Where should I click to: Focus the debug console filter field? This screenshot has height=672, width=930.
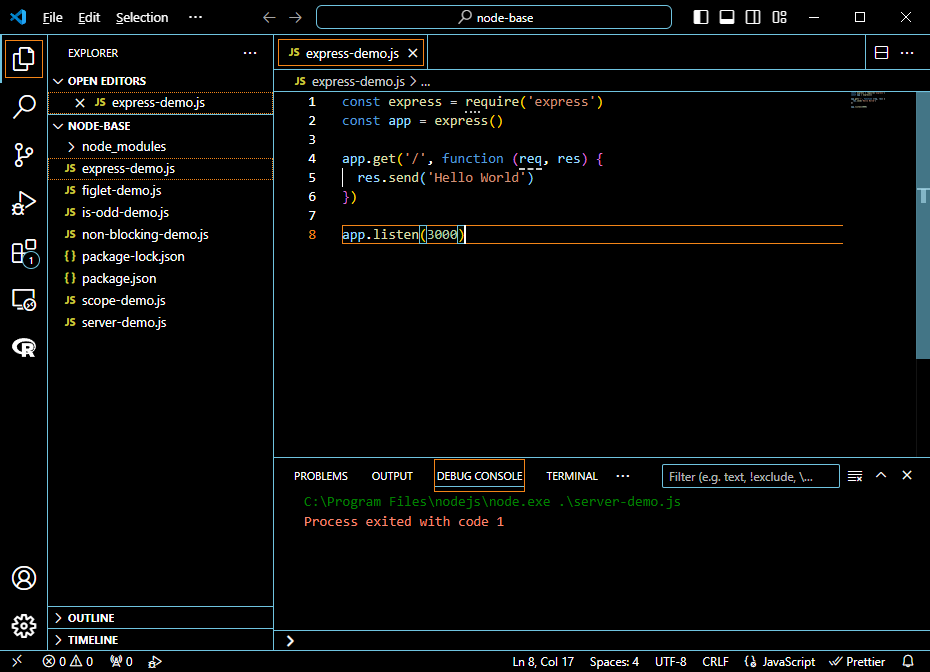point(750,476)
